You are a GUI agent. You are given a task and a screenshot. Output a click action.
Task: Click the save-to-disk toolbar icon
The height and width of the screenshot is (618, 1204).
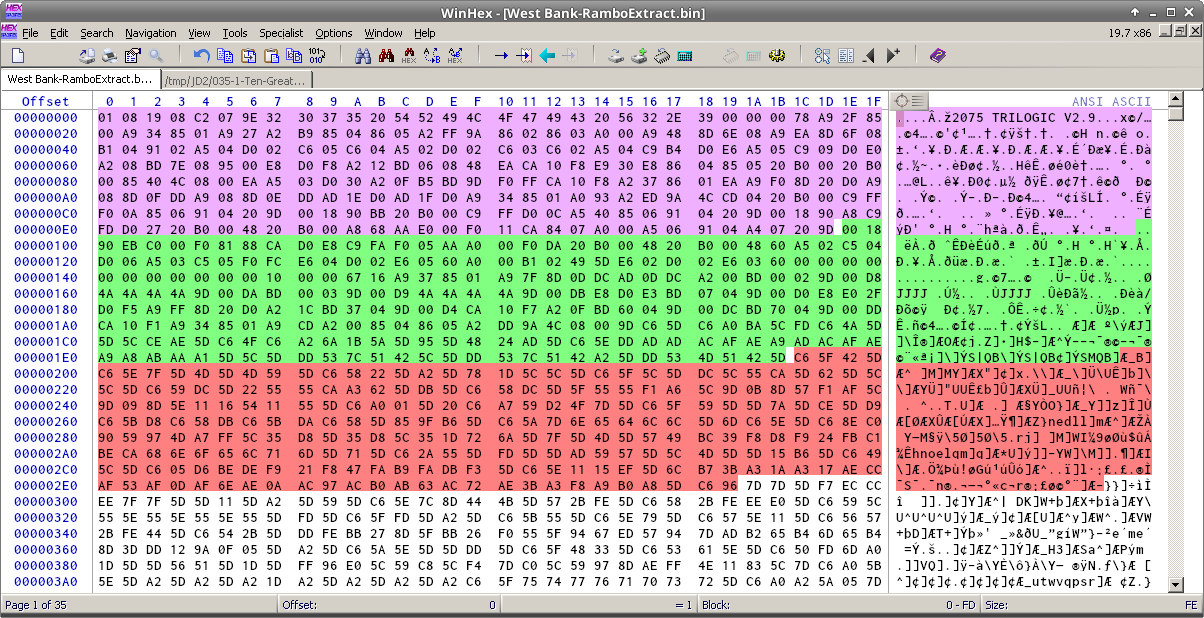click(87, 56)
